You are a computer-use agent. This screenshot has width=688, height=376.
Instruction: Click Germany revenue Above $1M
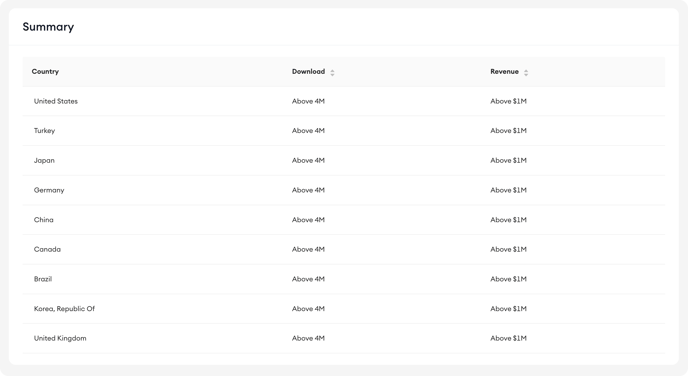[509, 190]
